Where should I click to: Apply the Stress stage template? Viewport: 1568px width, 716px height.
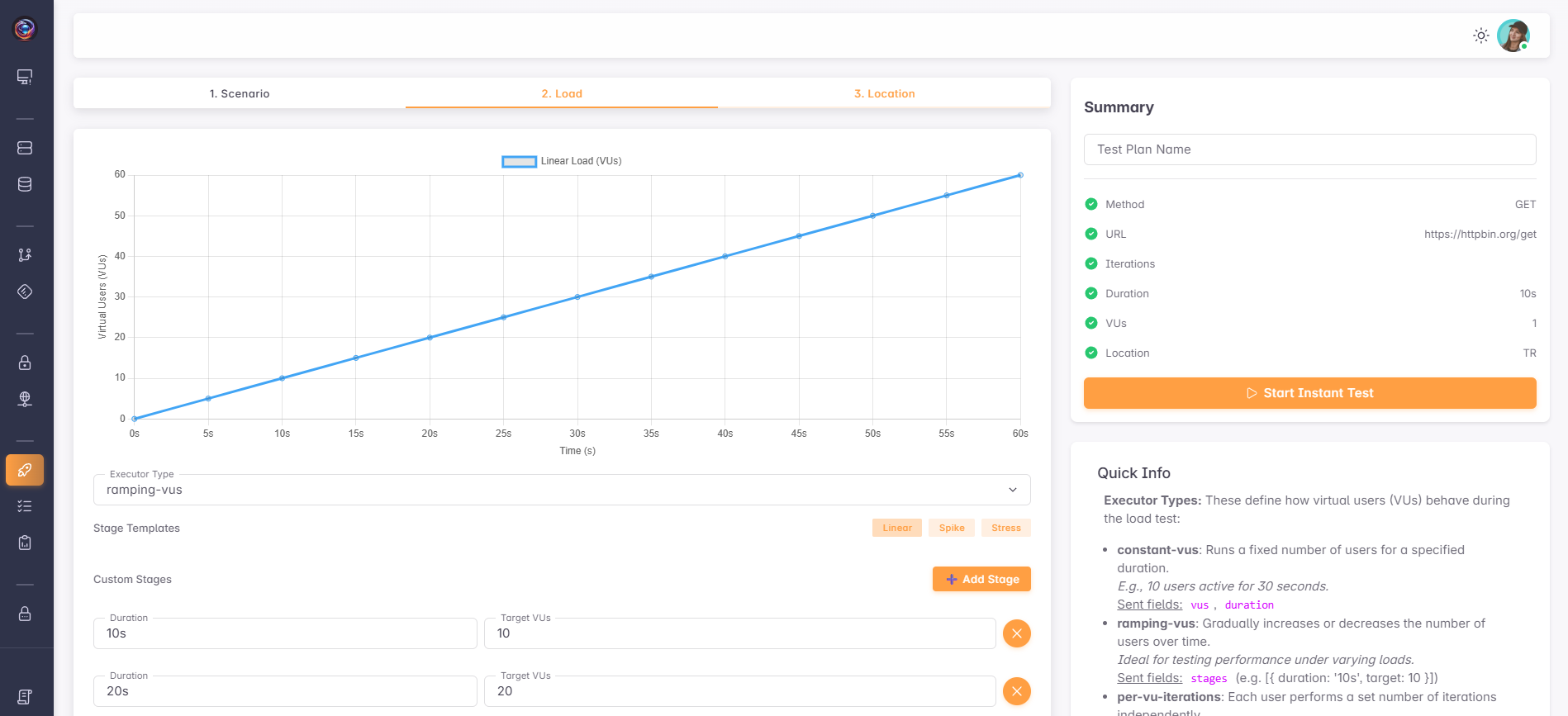pos(1006,528)
